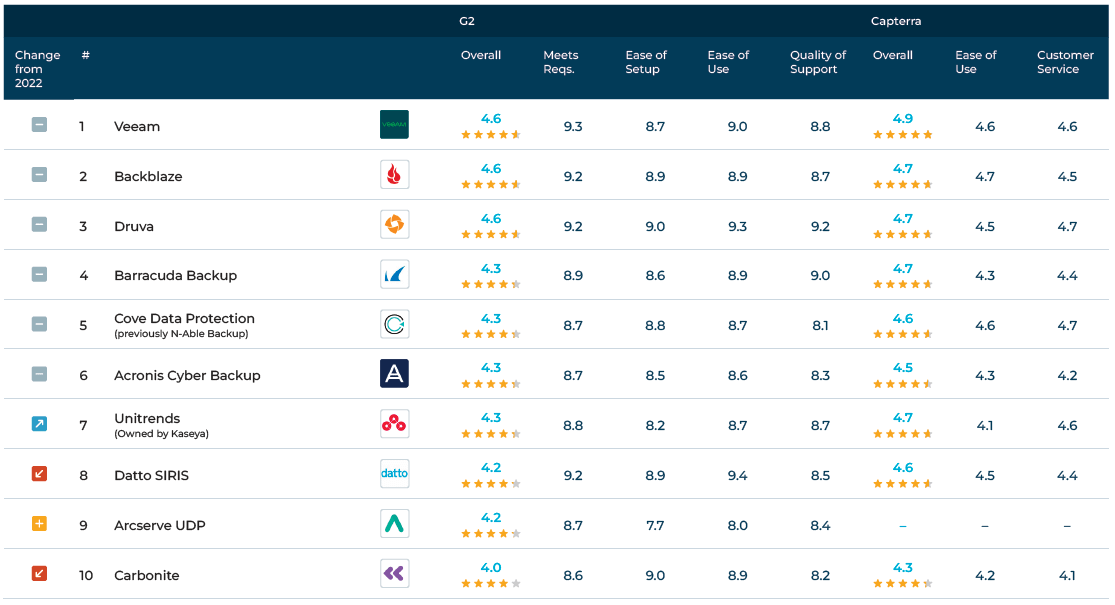Click Acronis Cyber Backup's Customer Service value 4.2

point(1067,375)
